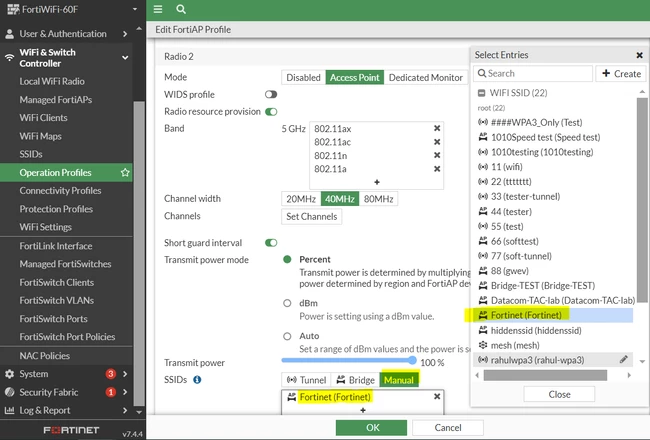
Task: Open WiFi Settings menu item
Action: (46, 227)
